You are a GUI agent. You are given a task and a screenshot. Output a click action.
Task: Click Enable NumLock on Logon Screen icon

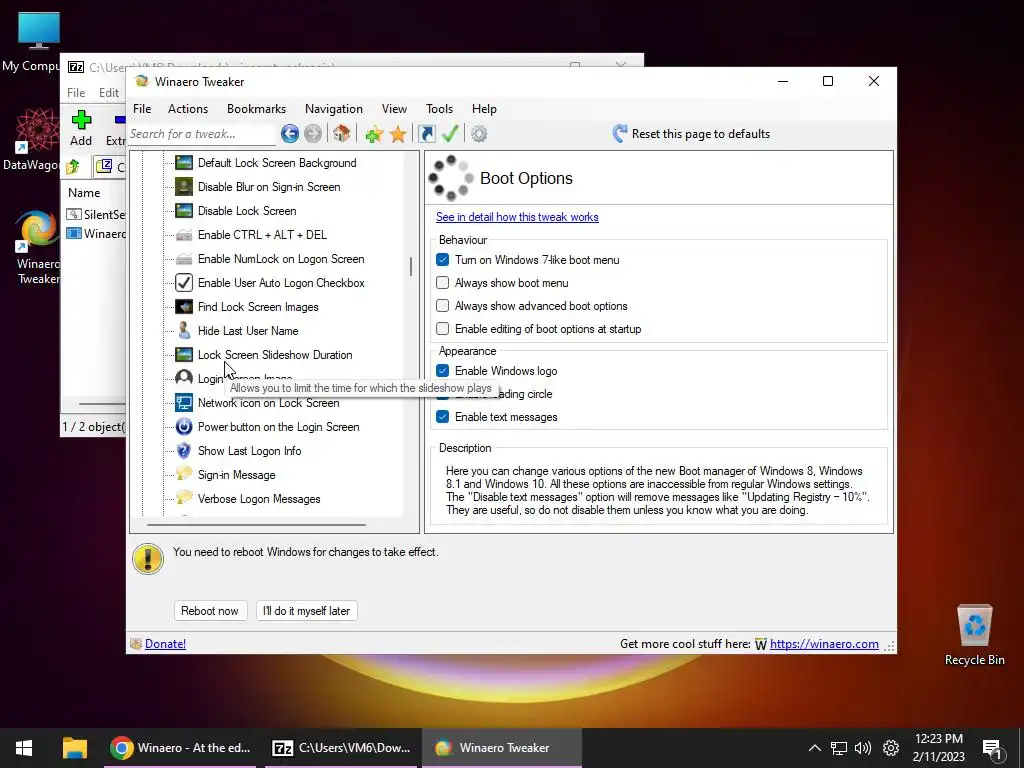point(184,259)
